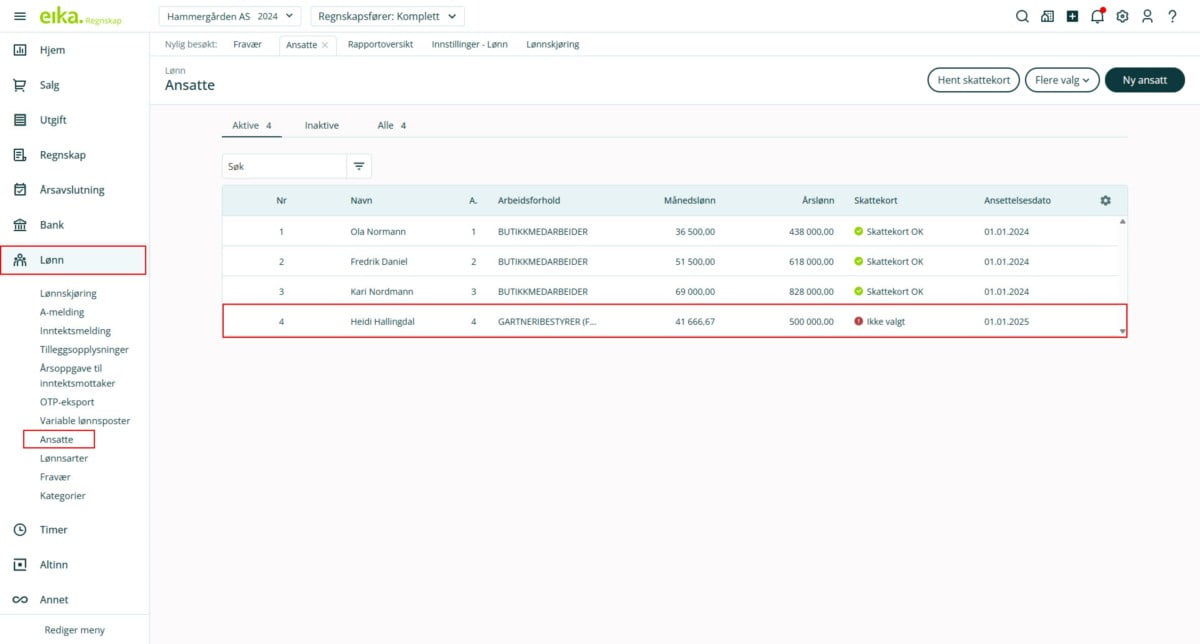Click the filter icon beside search field
This screenshot has height=644, width=1200.
click(359, 166)
